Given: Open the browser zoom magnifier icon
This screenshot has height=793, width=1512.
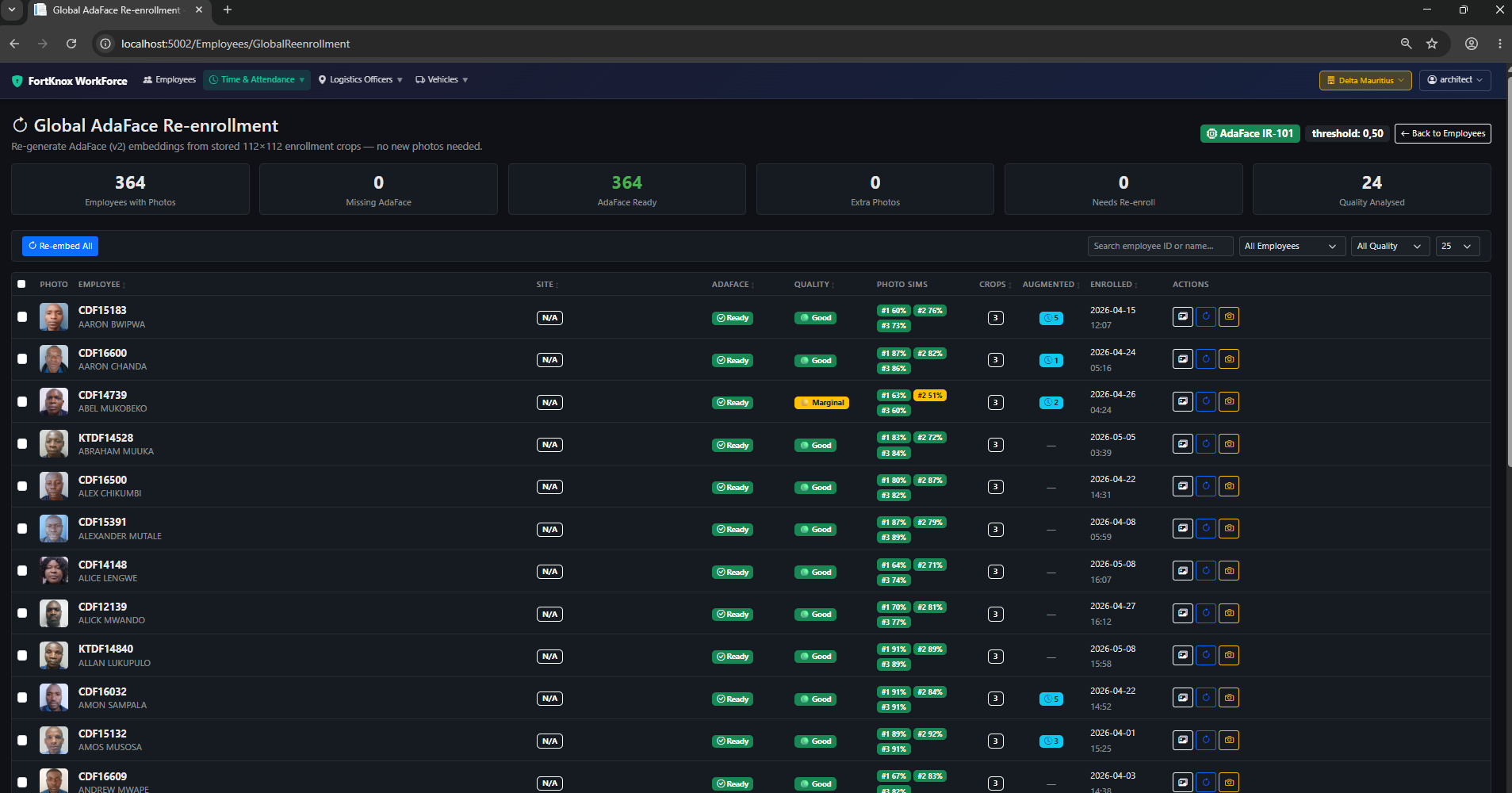Looking at the screenshot, I should pyautogui.click(x=1406, y=44).
